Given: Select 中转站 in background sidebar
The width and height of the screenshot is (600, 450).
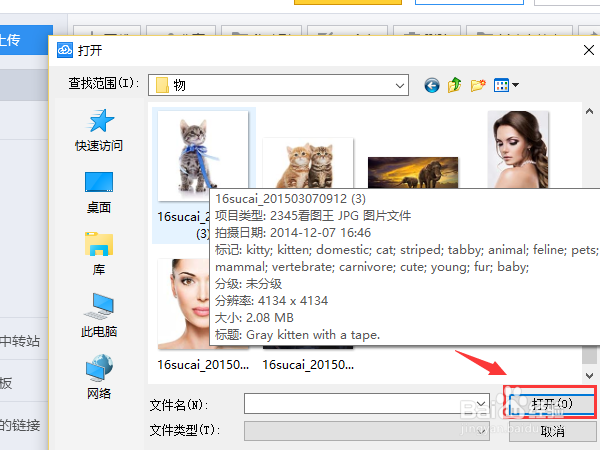Looking at the screenshot, I should coord(20,341).
